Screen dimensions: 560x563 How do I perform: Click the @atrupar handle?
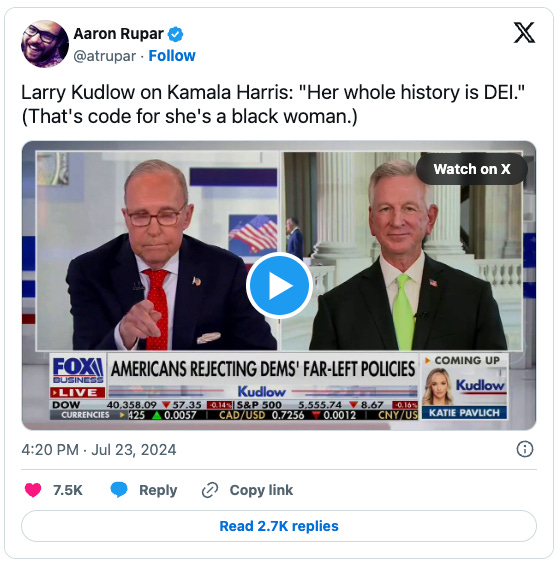[104, 56]
